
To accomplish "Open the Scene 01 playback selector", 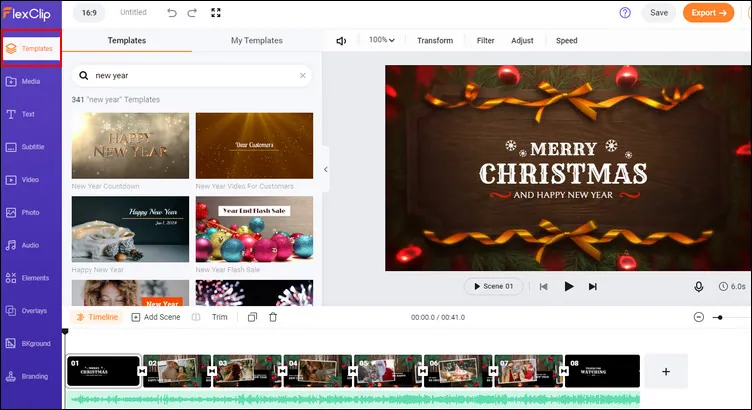I will tap(494, 286).
